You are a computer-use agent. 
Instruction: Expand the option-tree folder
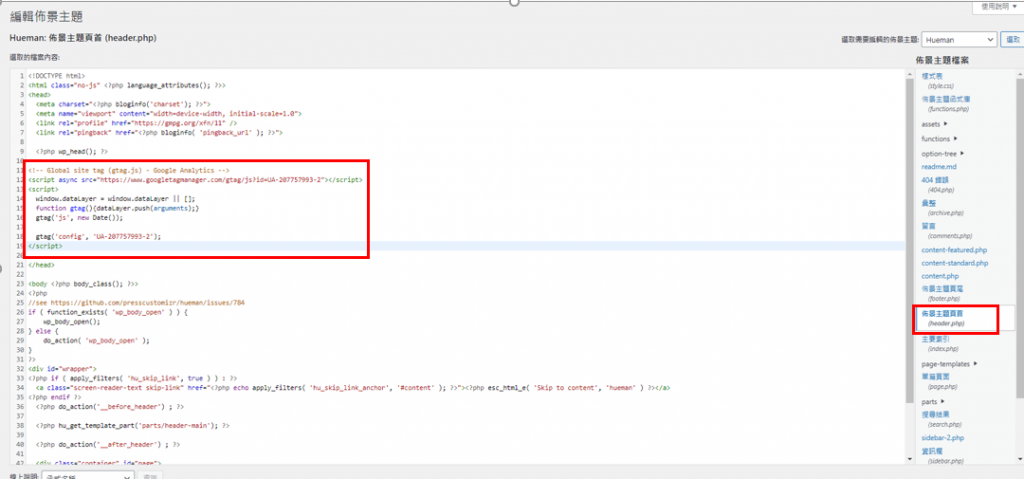[943, 154]
